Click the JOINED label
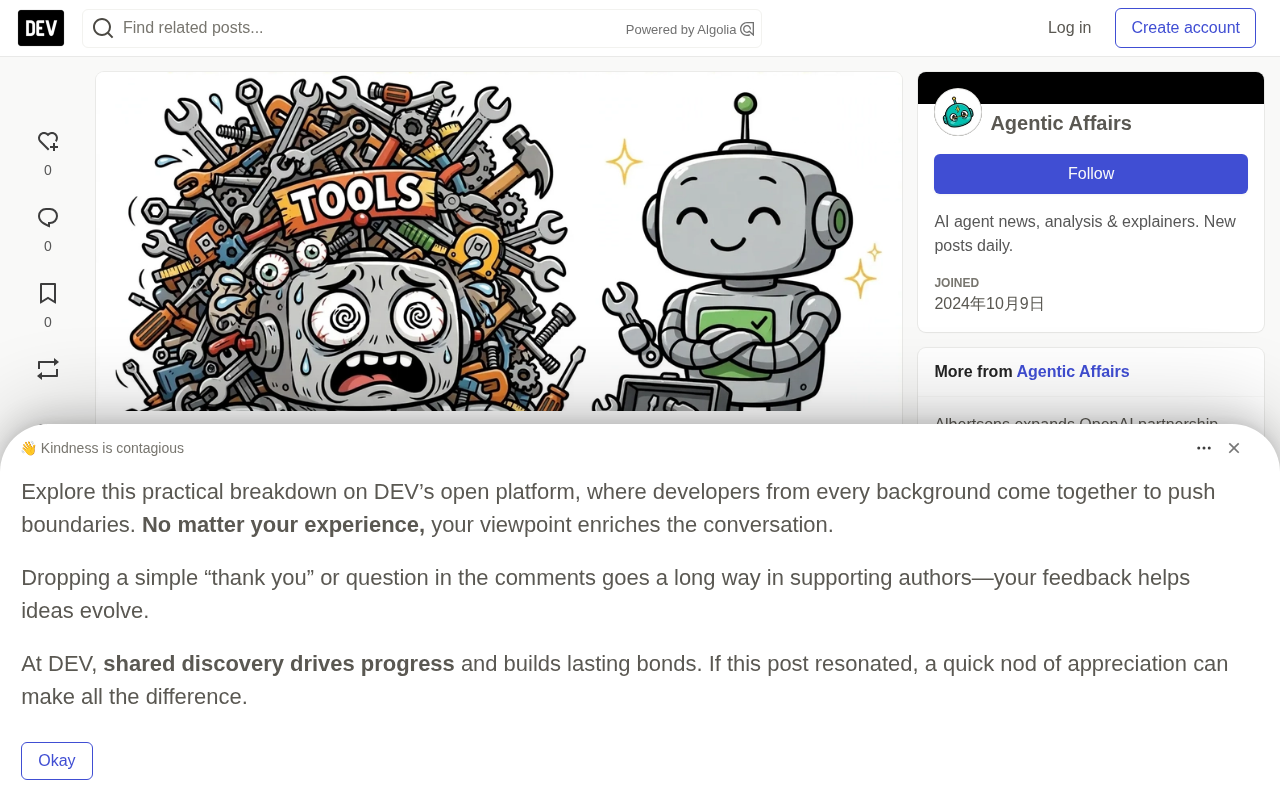Screen dimensions: 1280x800 pos(957,283)
